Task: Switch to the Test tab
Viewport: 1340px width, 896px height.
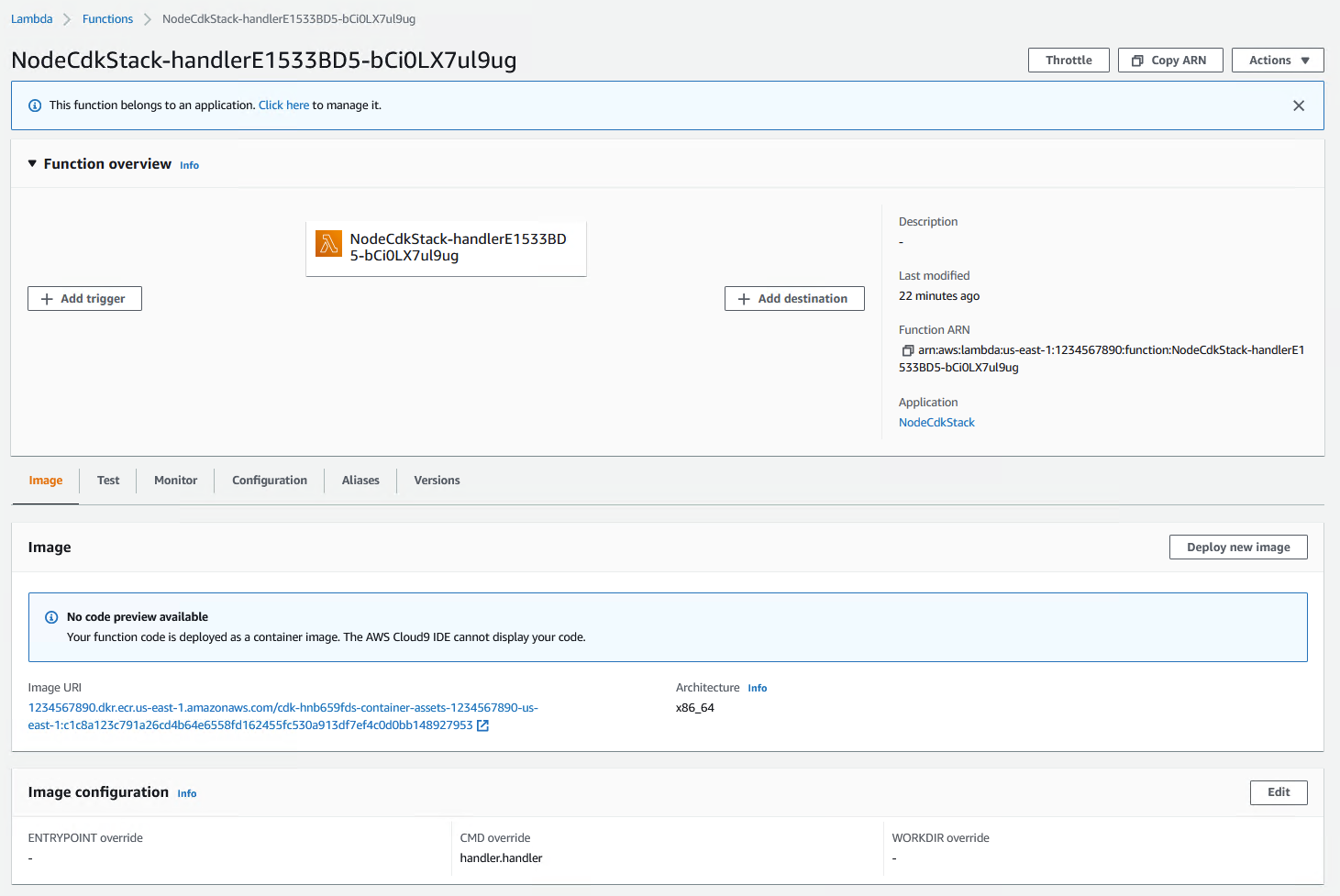Action: (x=107, y=480)
